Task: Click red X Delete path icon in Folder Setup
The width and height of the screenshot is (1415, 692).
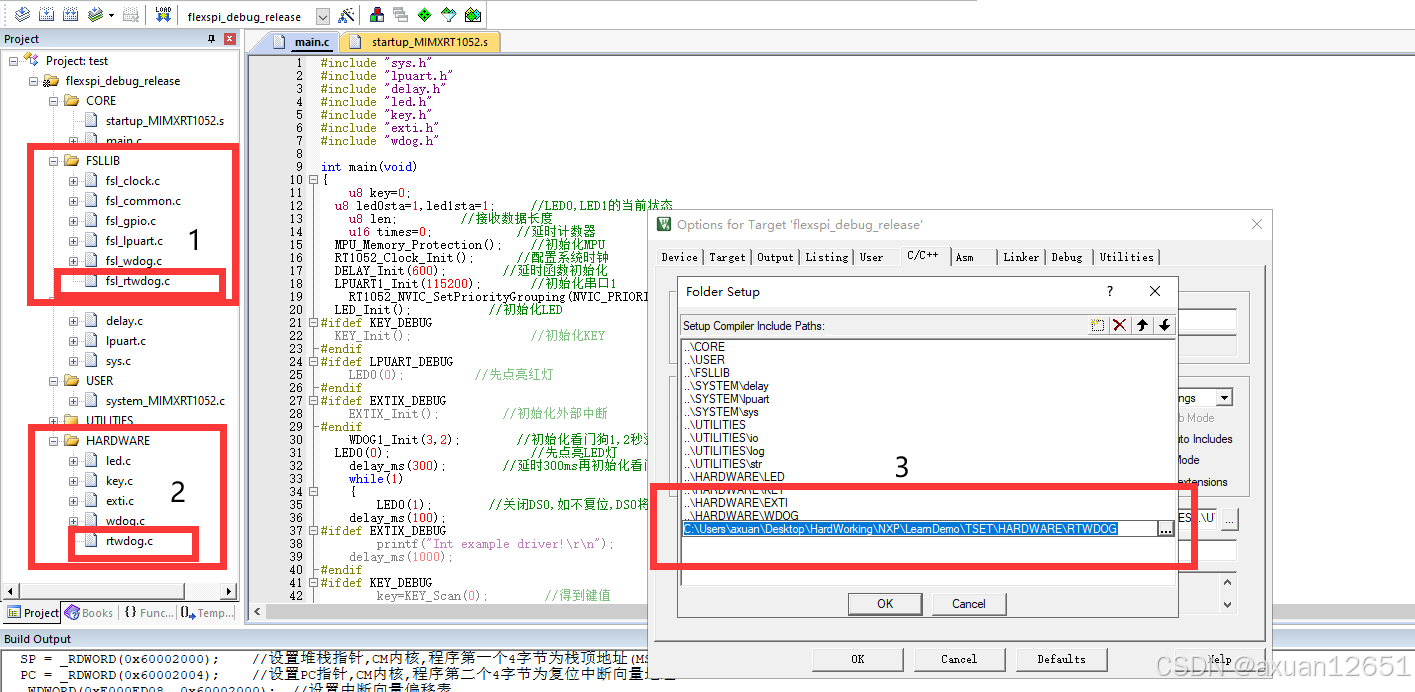Action: [x=1120, y=325]
